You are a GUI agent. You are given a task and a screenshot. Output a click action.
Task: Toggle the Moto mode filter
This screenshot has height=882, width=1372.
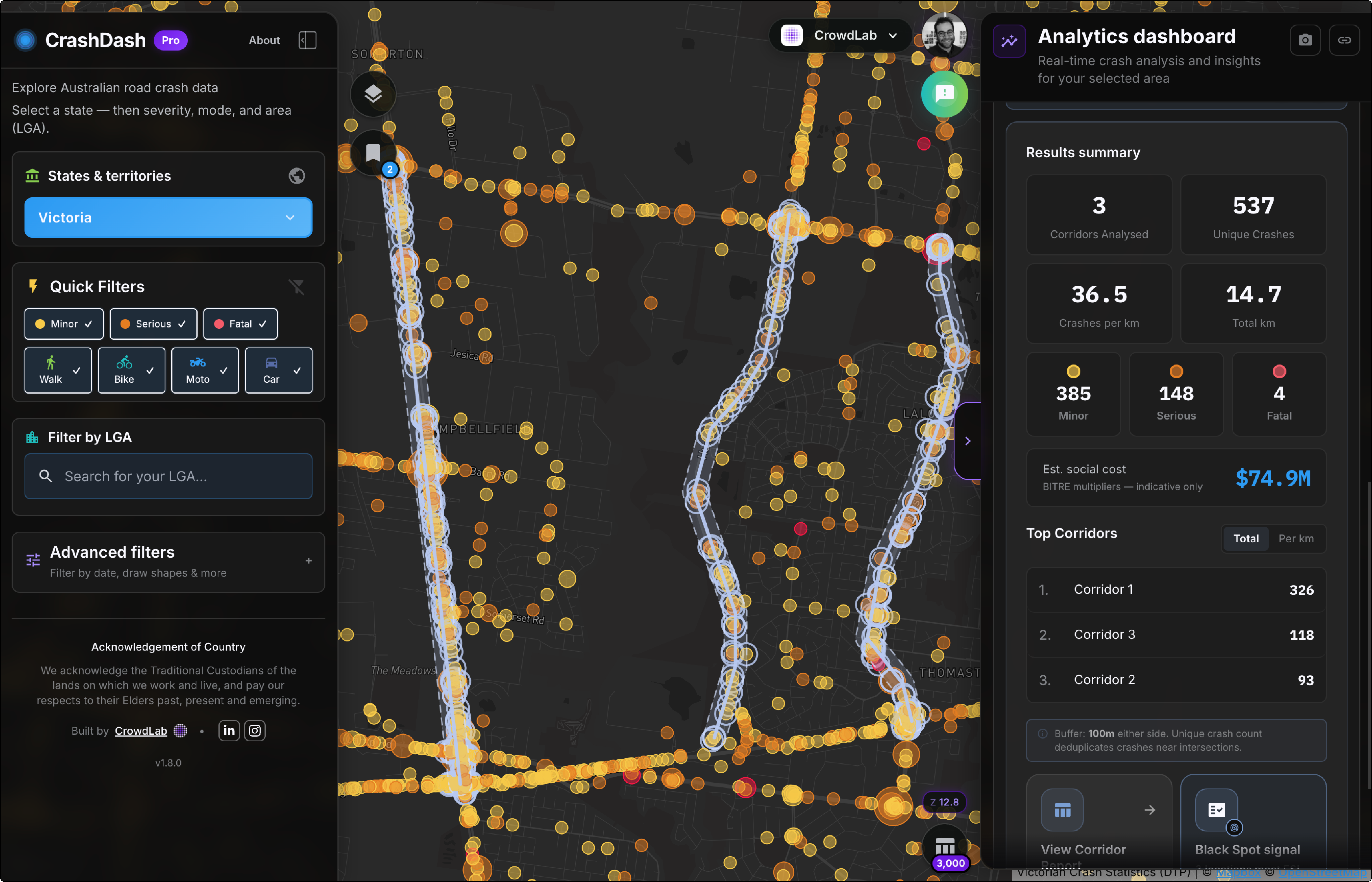(205, 370)
